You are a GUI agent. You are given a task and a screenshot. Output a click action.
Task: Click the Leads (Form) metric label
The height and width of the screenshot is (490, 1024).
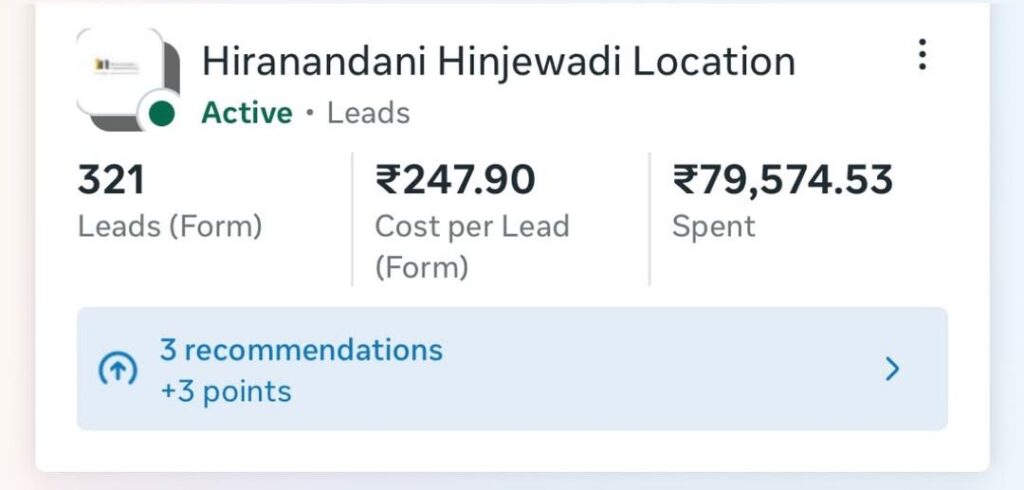[x=170, y=227]
